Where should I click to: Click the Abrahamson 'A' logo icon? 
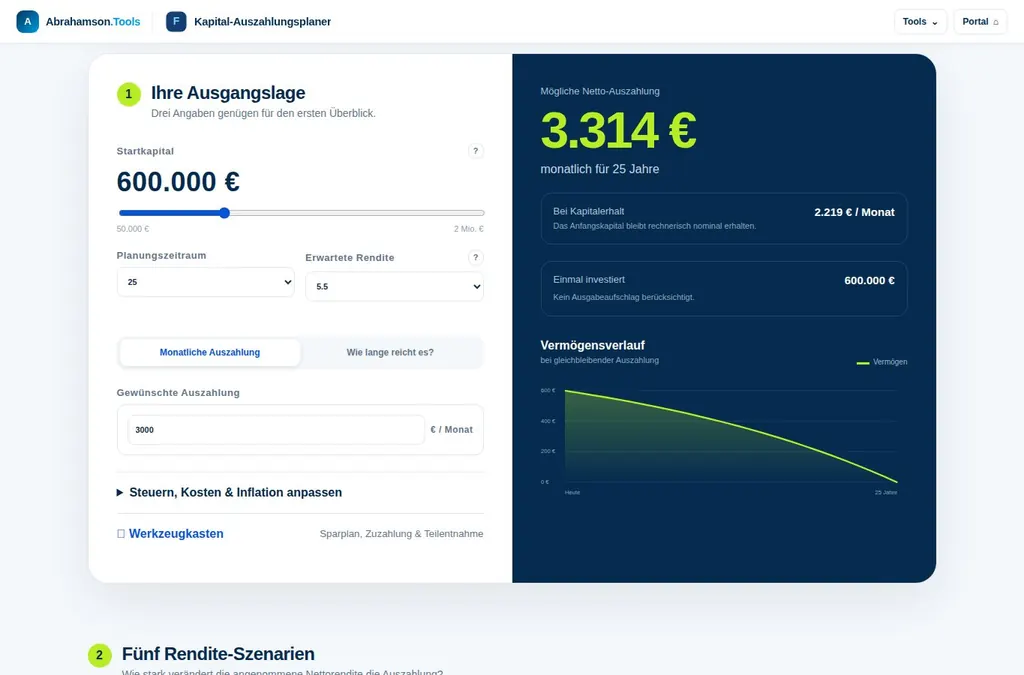tap(27, 22)
